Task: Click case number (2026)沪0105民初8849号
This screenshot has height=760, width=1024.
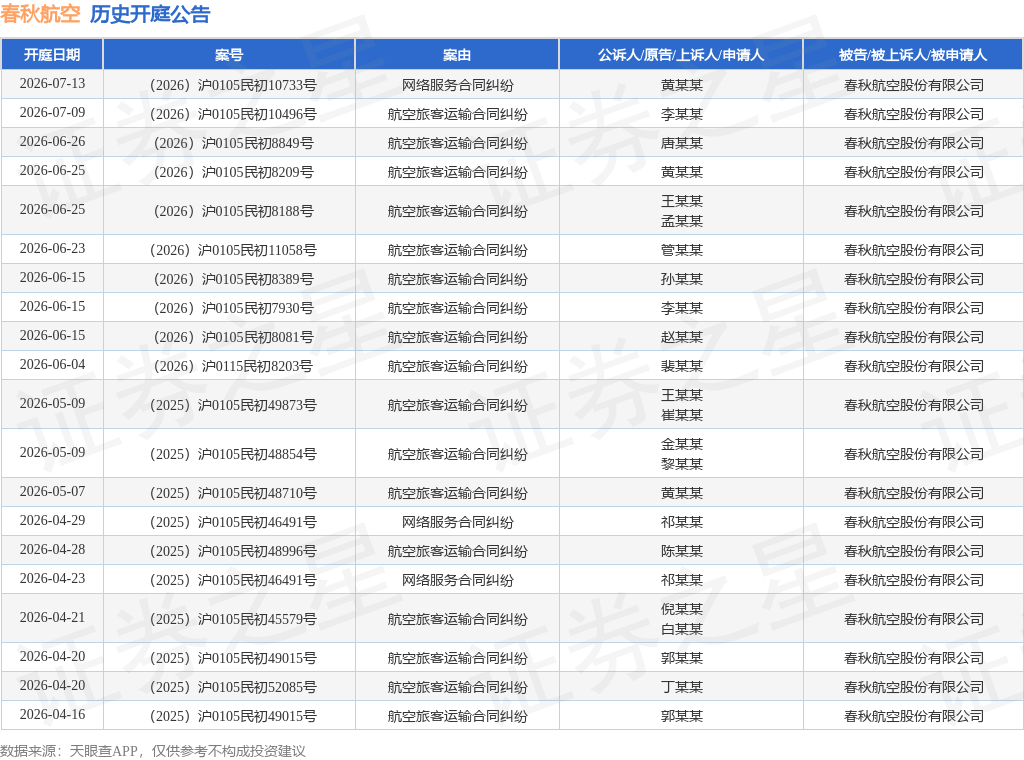Action: [233, 144]
